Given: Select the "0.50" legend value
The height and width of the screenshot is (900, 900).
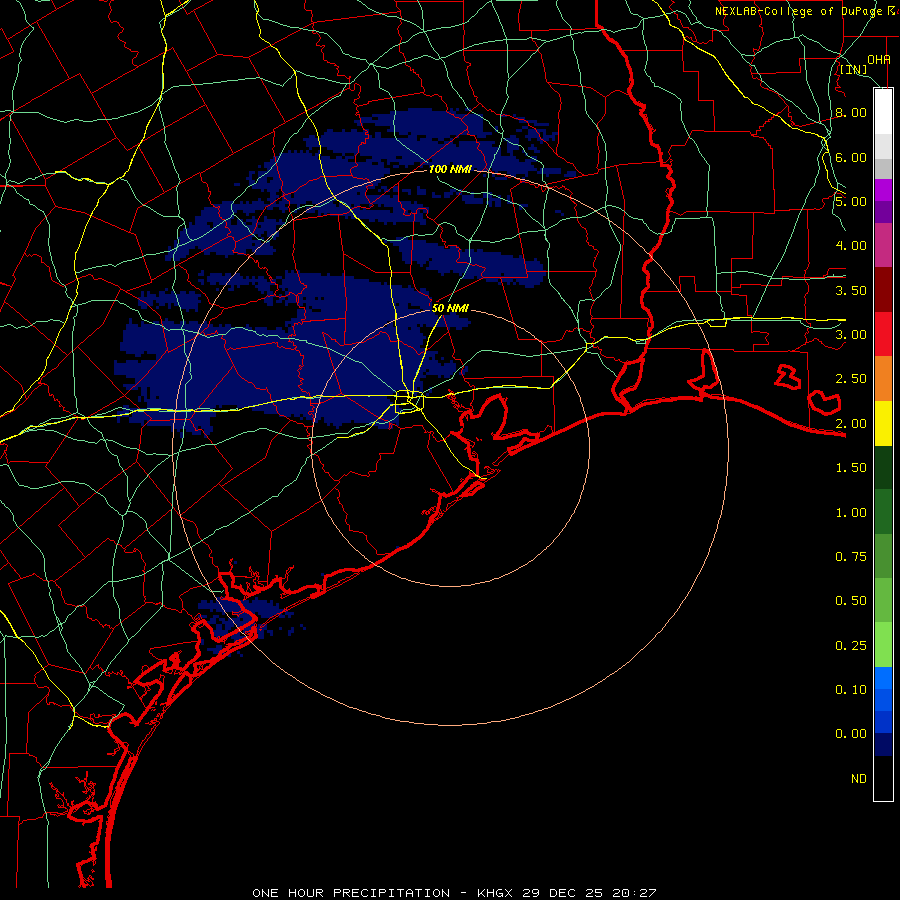Looking at the screenshot, I should (x=851, y=601).
